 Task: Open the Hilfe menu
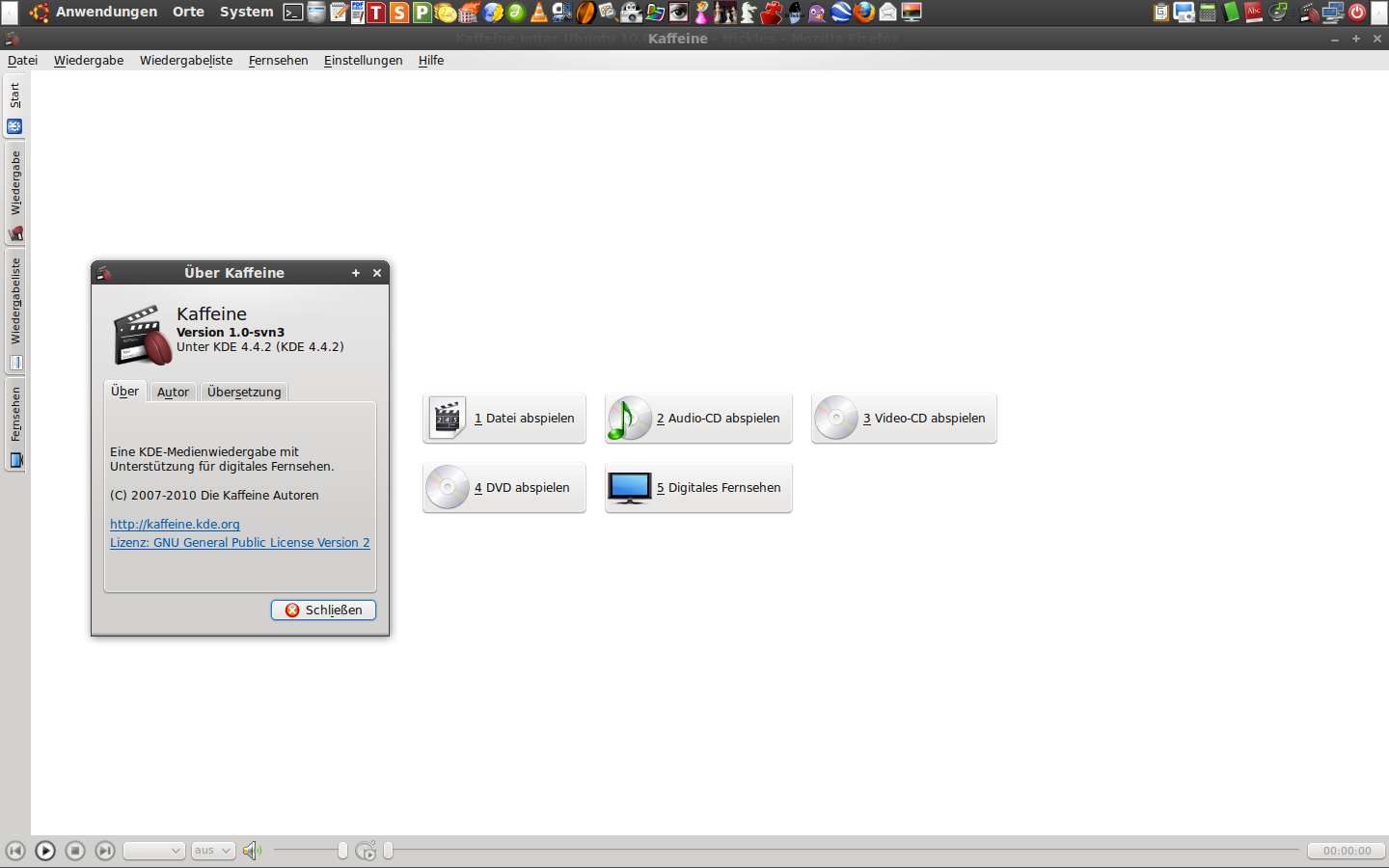click(431, 60)
